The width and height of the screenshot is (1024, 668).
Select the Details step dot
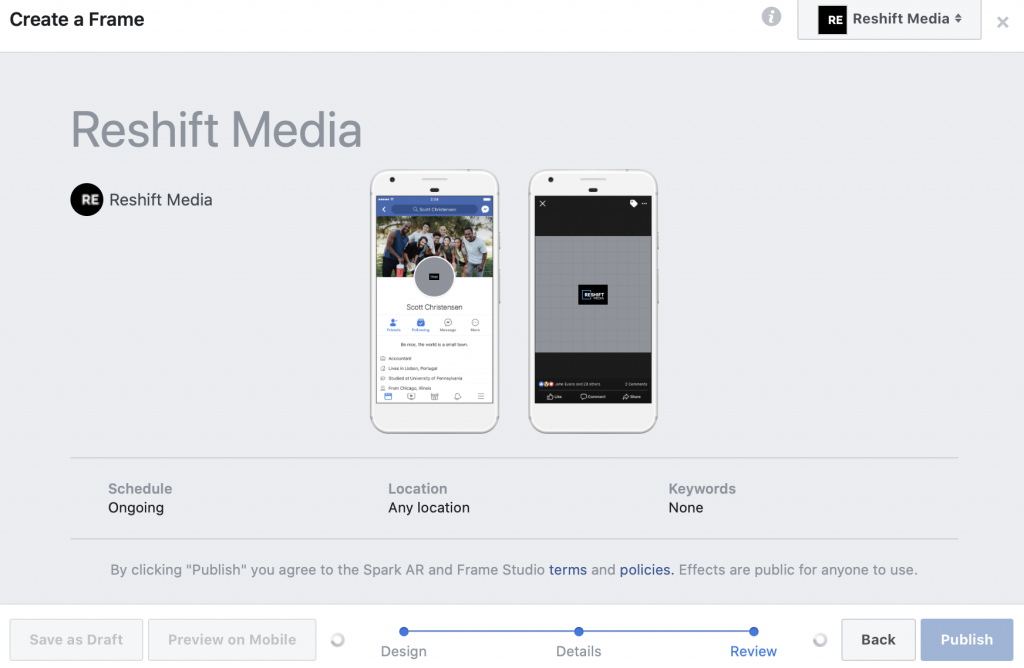578,632
